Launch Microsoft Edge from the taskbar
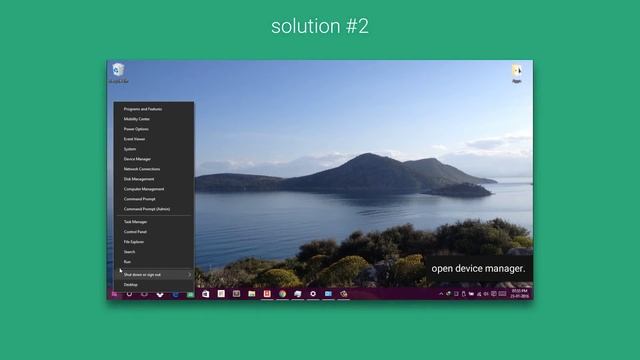The height and width of the screenshot is (360, 640). click(175, 294)
